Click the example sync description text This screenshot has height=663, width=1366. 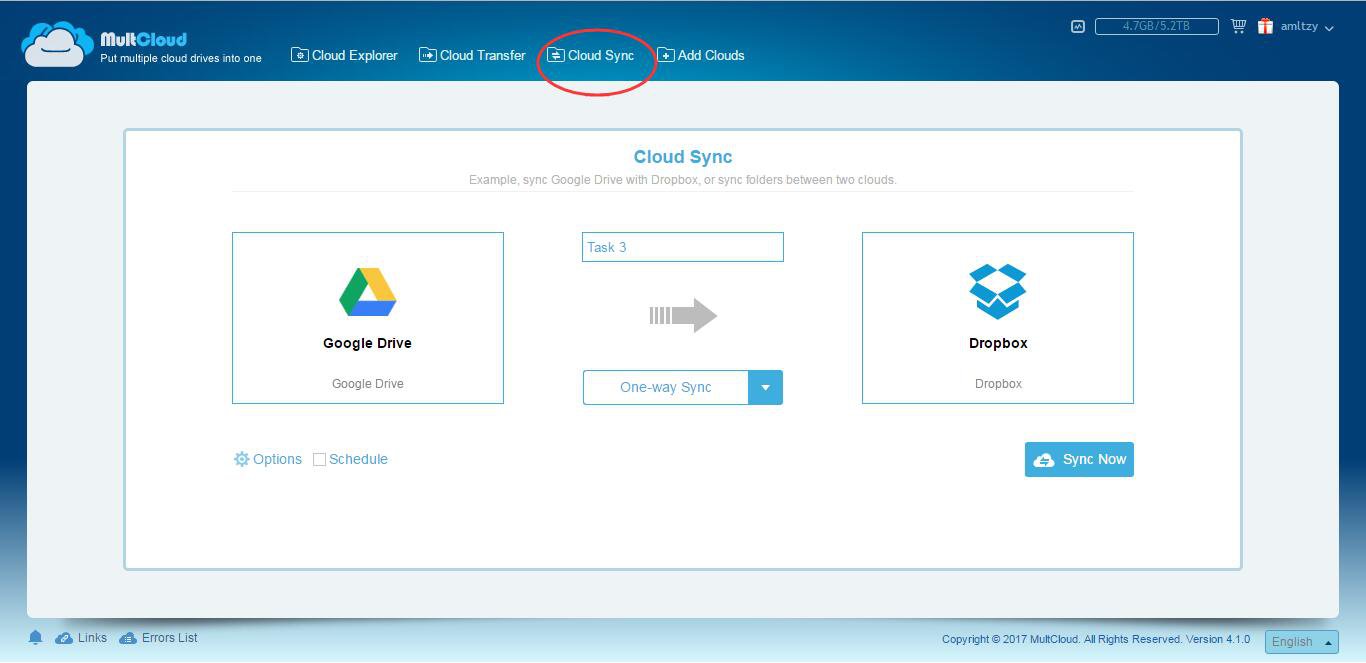click(x=683, y=180)
